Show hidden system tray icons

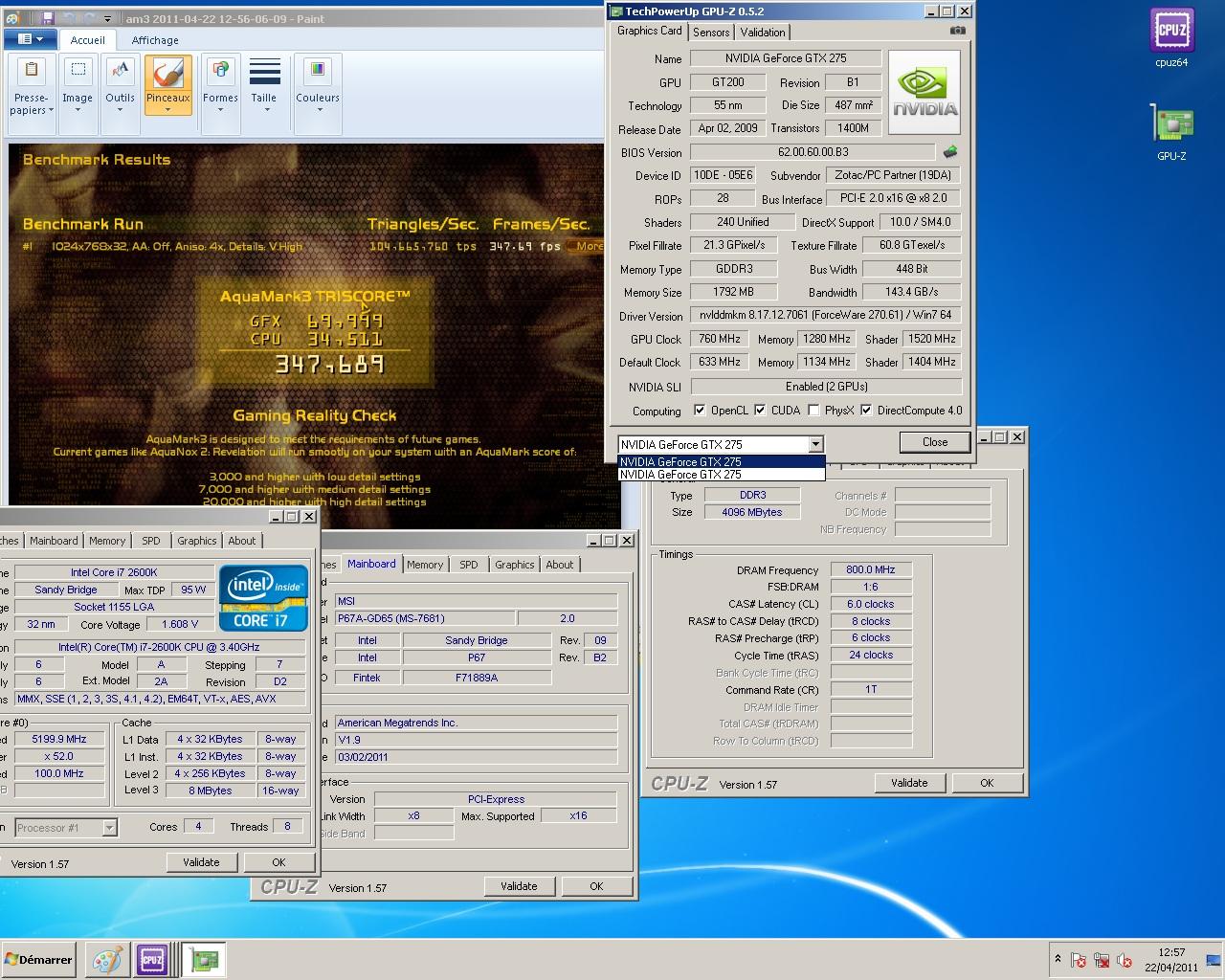(1058, 959)
